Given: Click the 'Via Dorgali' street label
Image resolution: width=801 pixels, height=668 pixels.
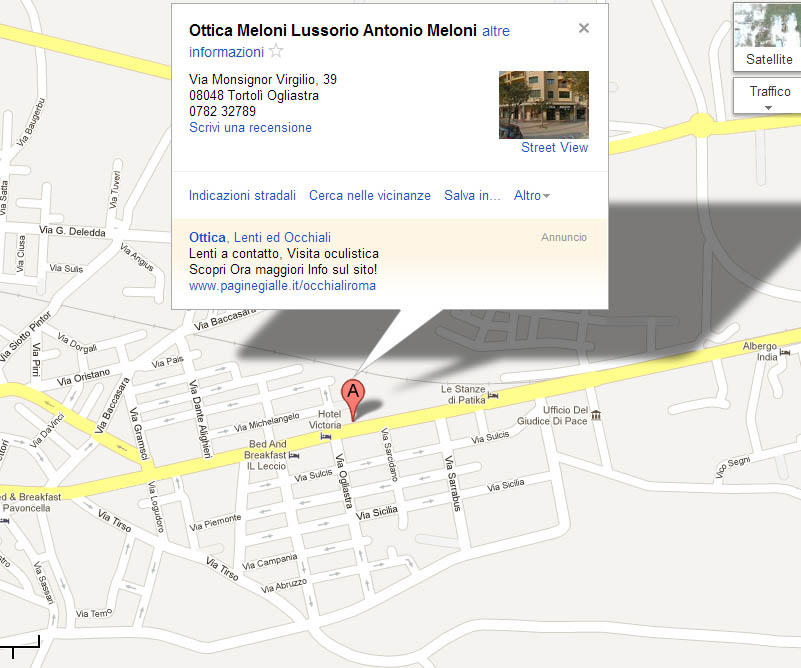Looking at the screenshot, I should click(x=77, y=343).
